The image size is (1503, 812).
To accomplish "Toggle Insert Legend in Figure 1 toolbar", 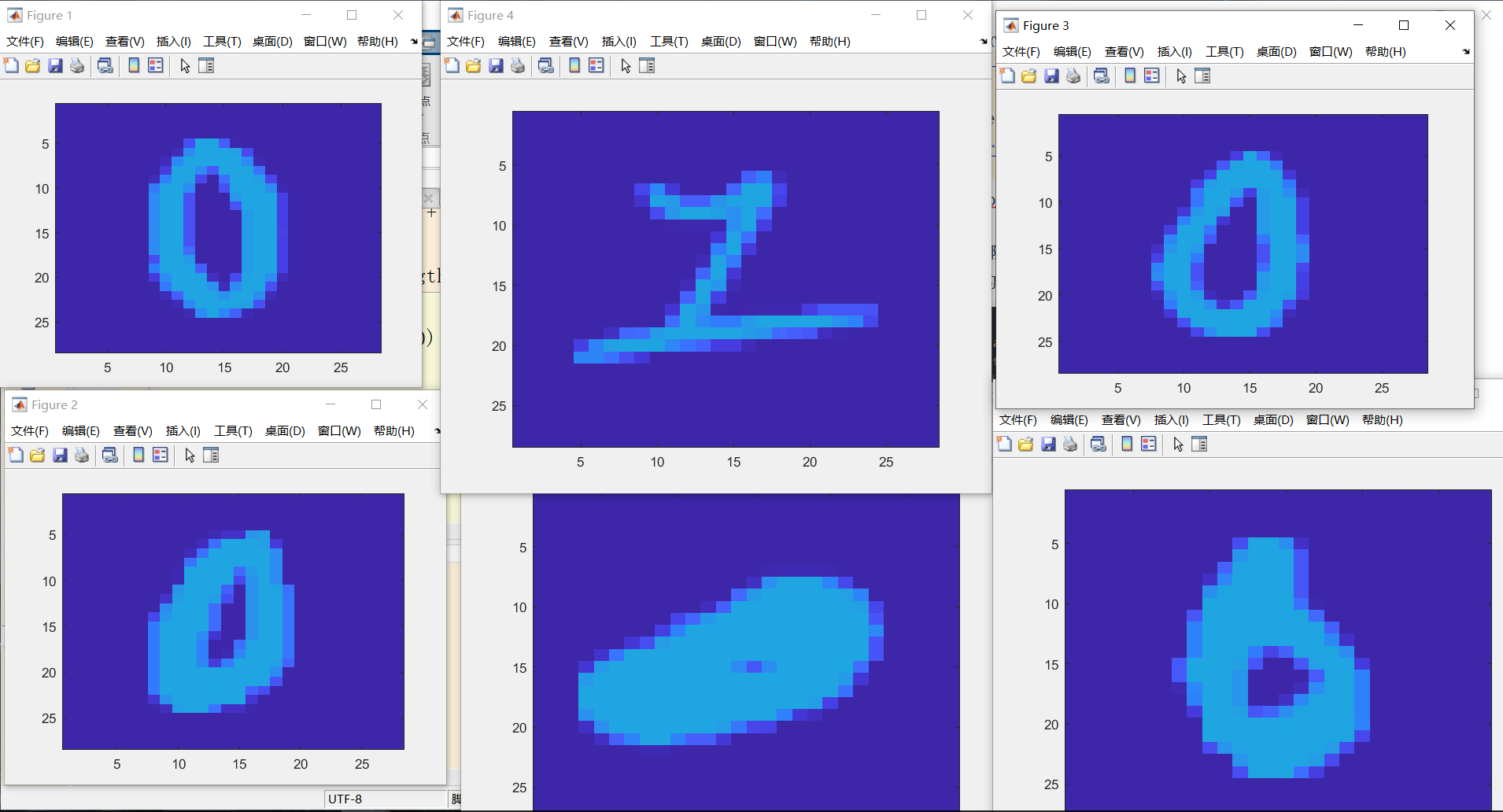I will [x=156, y=65].
